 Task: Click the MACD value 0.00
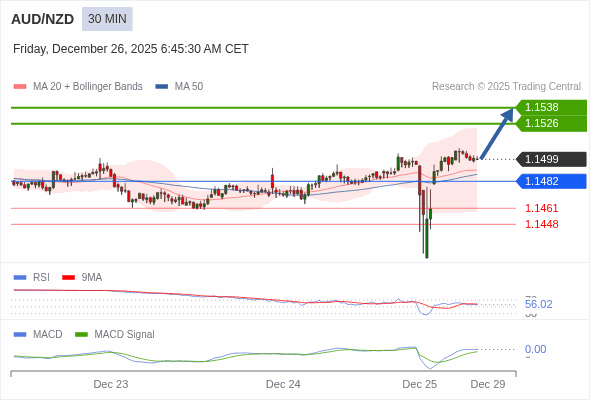tap(535, 349)
